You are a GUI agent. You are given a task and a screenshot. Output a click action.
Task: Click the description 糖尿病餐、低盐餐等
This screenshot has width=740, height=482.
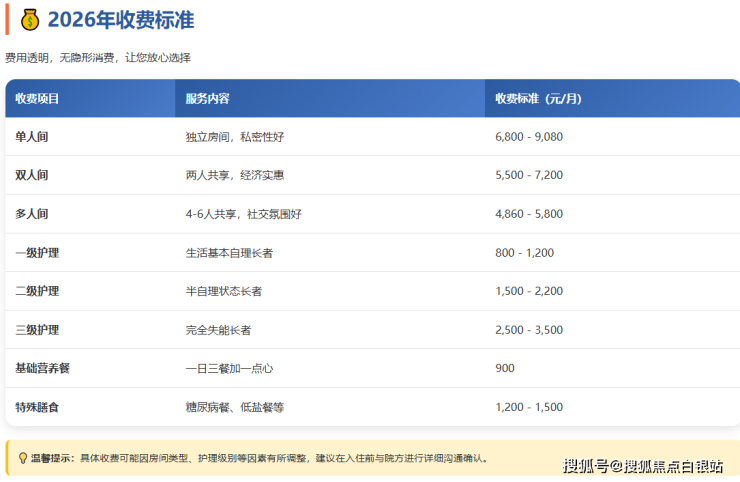[x=235, y=407]
